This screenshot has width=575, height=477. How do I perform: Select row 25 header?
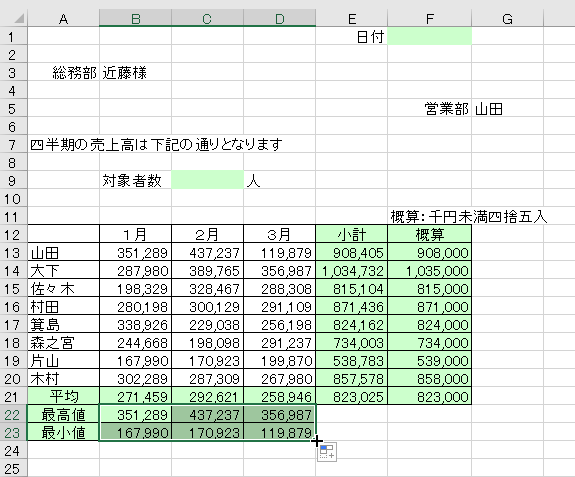click(x=13, y=468)
